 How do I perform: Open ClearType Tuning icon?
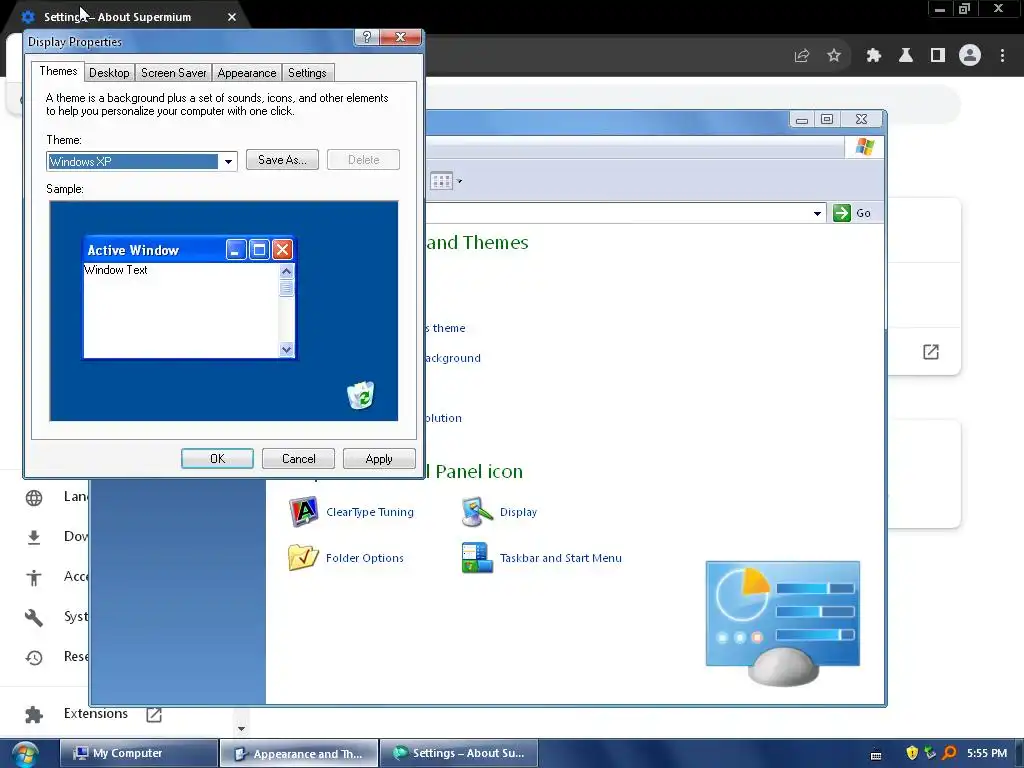(303, 511)
